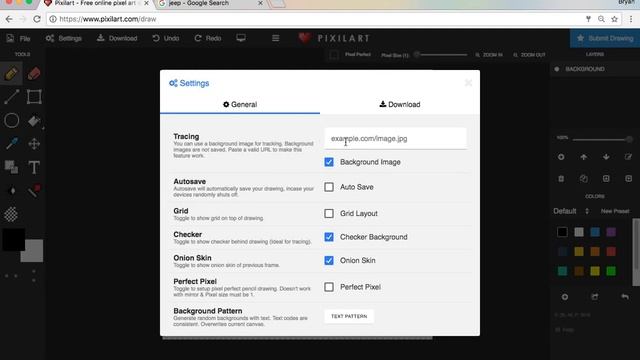Screen dimensions: 640x360
Task: Click the Redo button
Action: pos(208,38)
